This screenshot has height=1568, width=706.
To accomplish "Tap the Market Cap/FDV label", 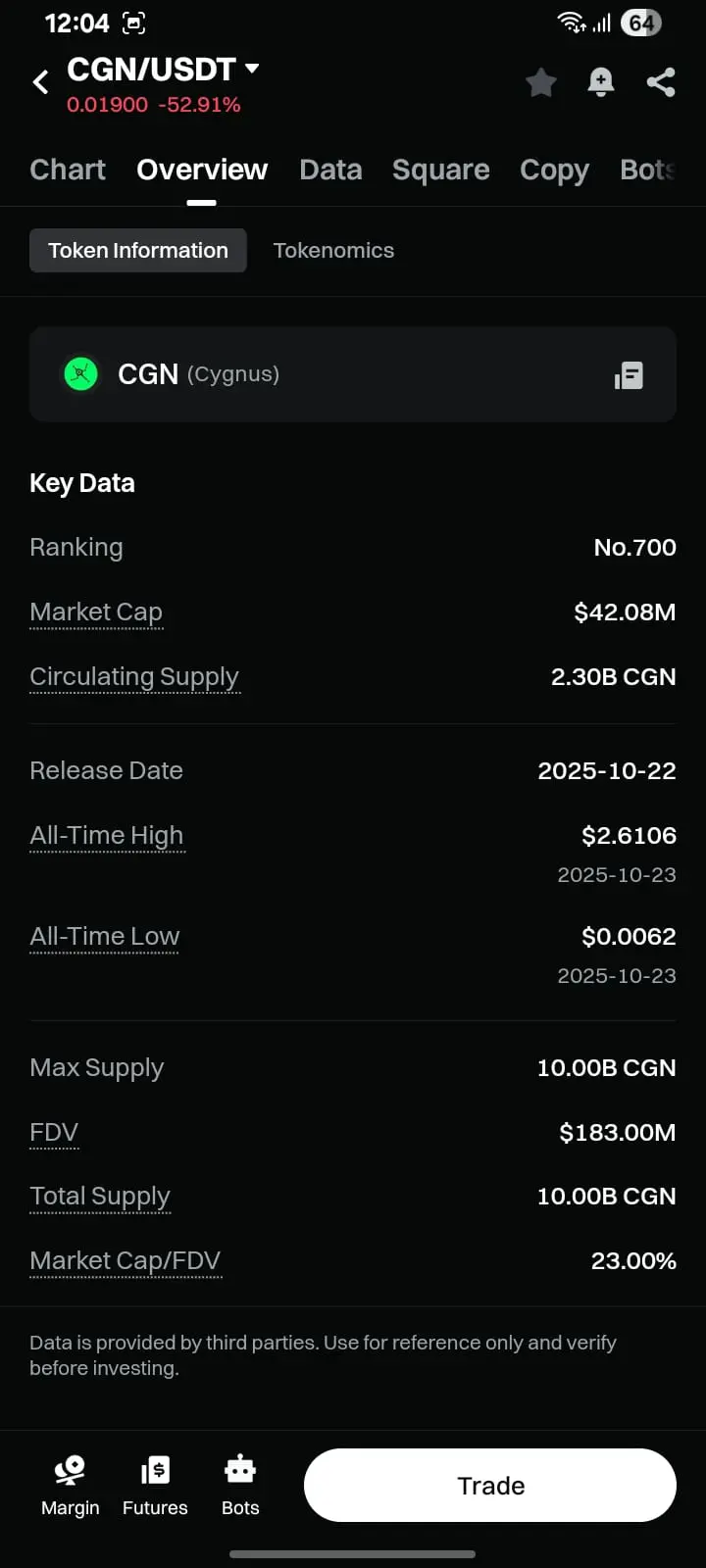I will click(x=126, y=1261).
